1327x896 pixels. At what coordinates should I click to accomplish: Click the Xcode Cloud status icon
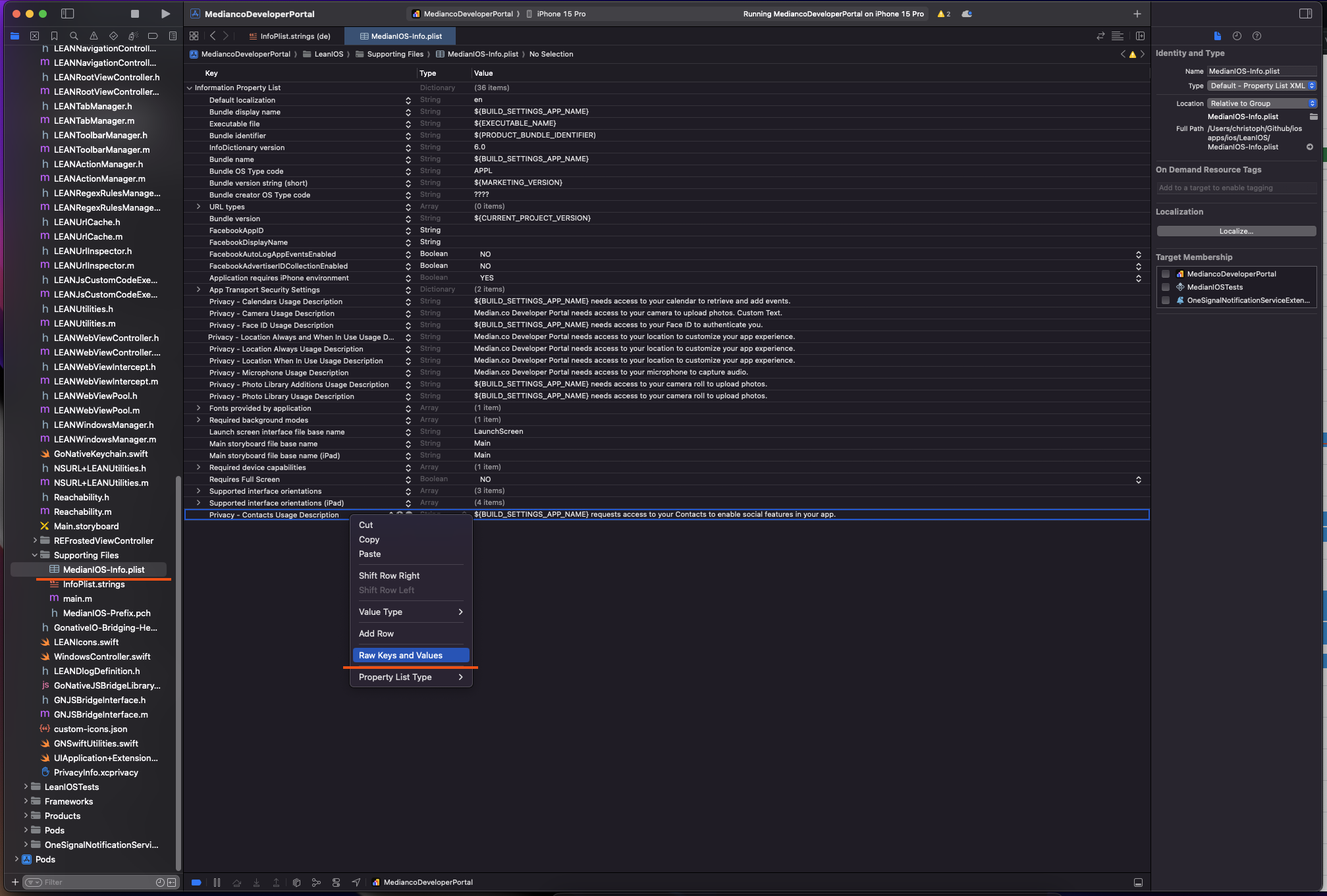point(967,14)
